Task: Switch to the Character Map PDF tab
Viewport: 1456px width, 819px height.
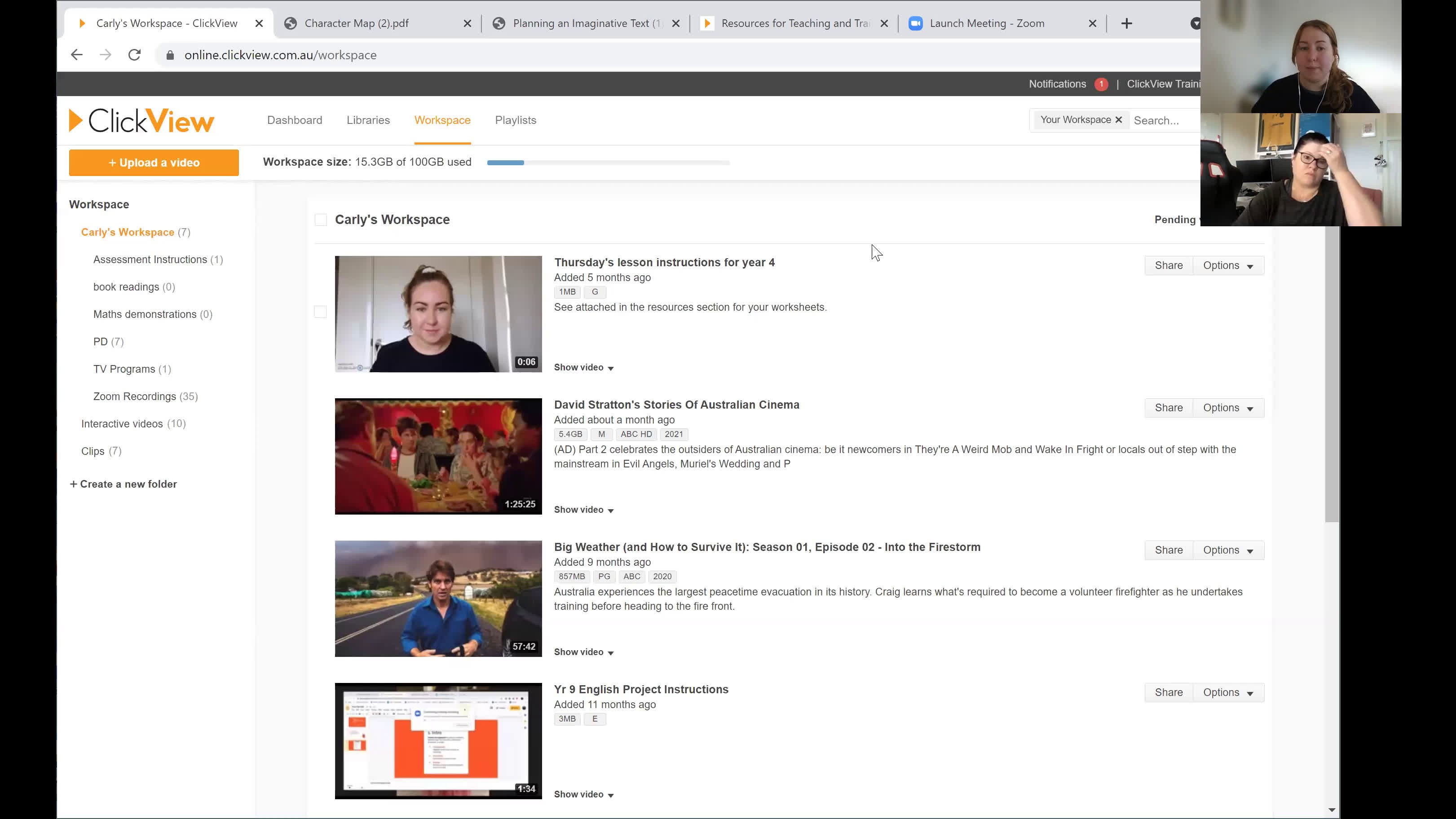Action: pos(356,23)
